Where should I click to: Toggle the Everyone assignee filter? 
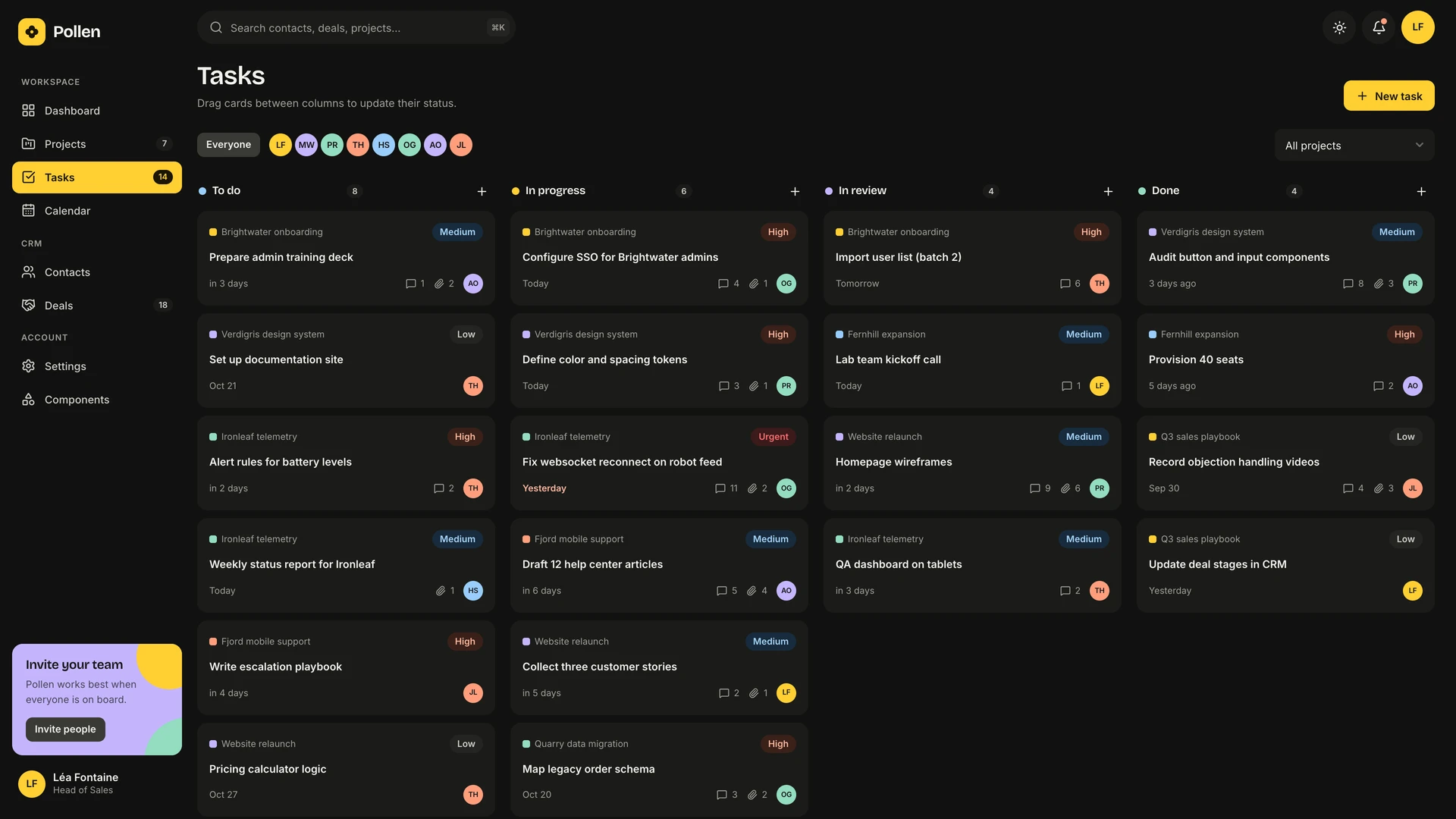(228, 145)
